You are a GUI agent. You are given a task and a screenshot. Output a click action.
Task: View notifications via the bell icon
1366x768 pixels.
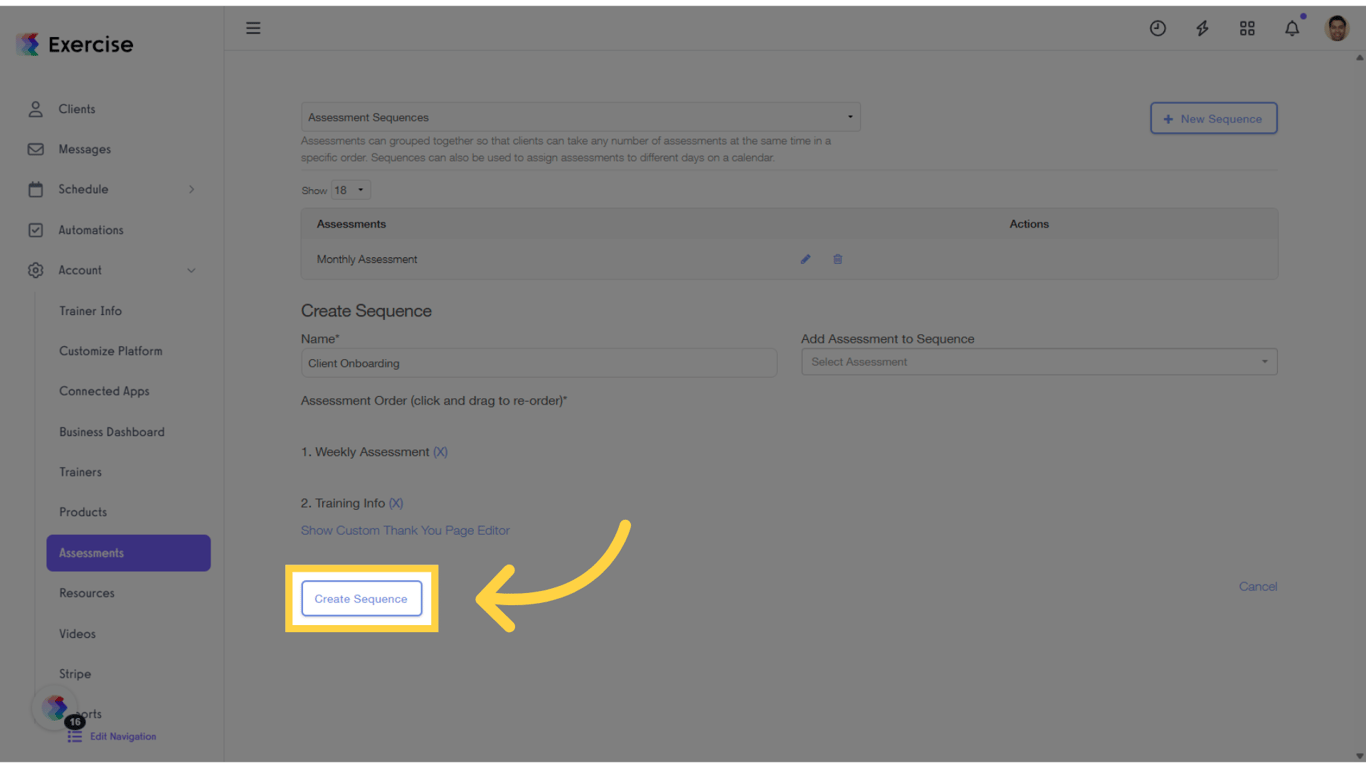tap(1292, 28)
